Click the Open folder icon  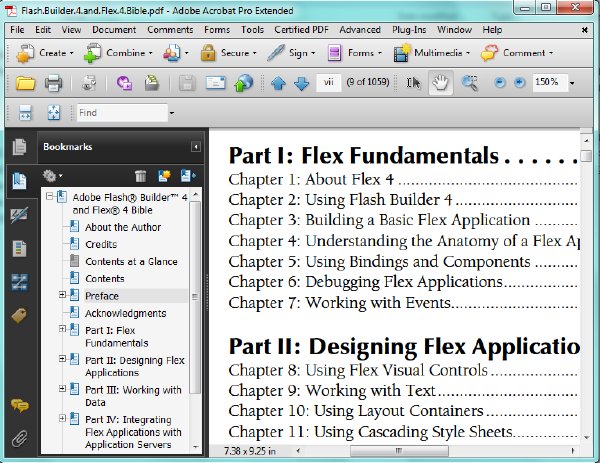25,82
